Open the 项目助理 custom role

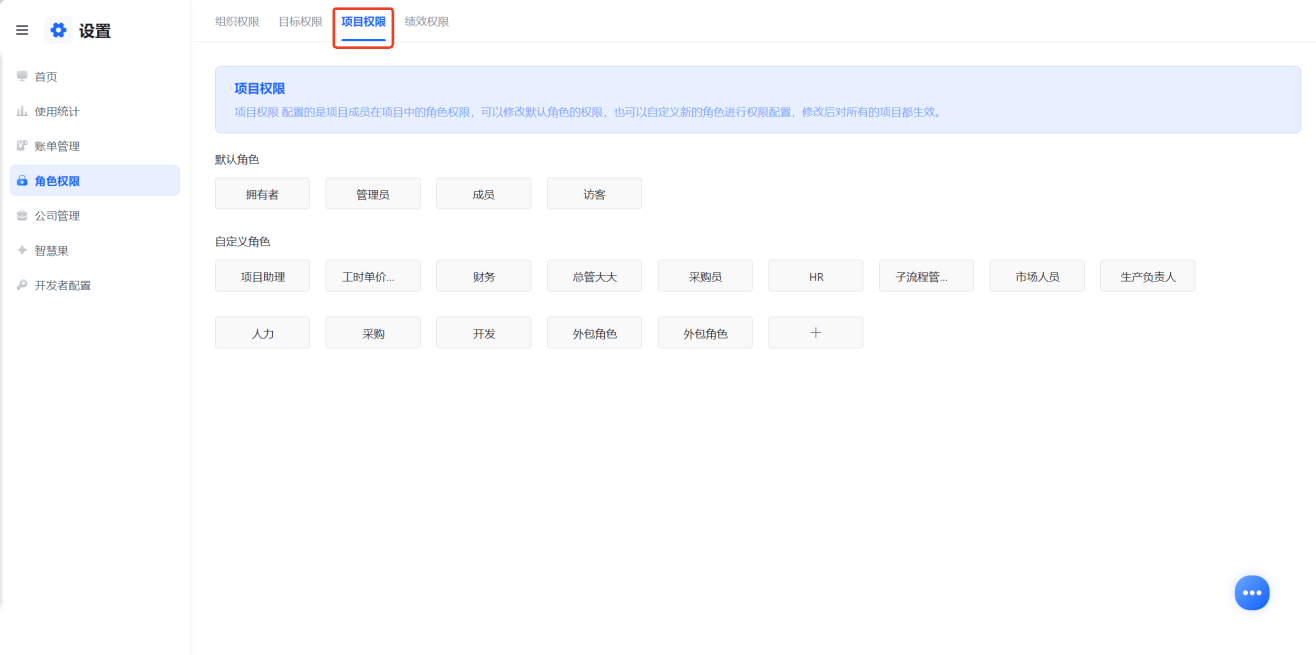[x=262, y=276]
